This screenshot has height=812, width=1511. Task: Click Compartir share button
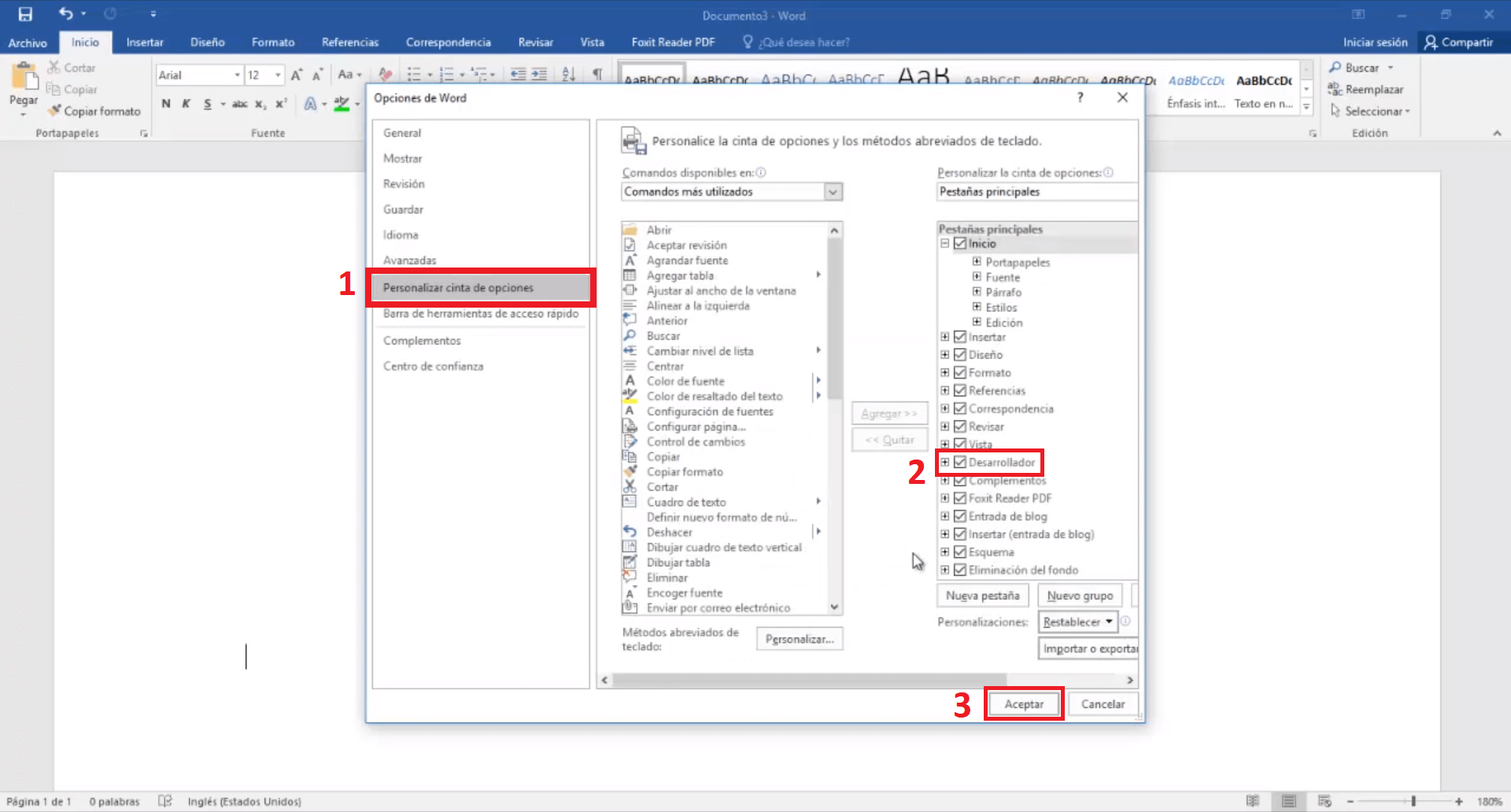(1458, 42)
